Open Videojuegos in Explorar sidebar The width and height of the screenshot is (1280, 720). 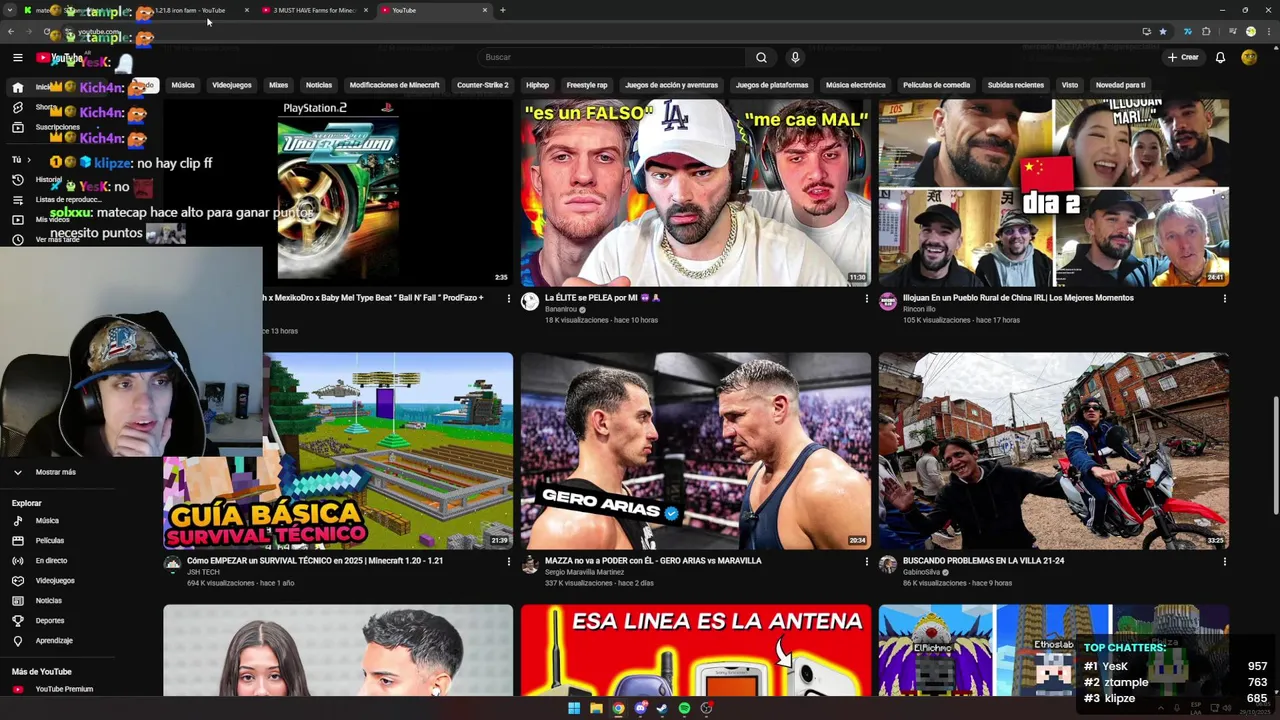point(55,581)
